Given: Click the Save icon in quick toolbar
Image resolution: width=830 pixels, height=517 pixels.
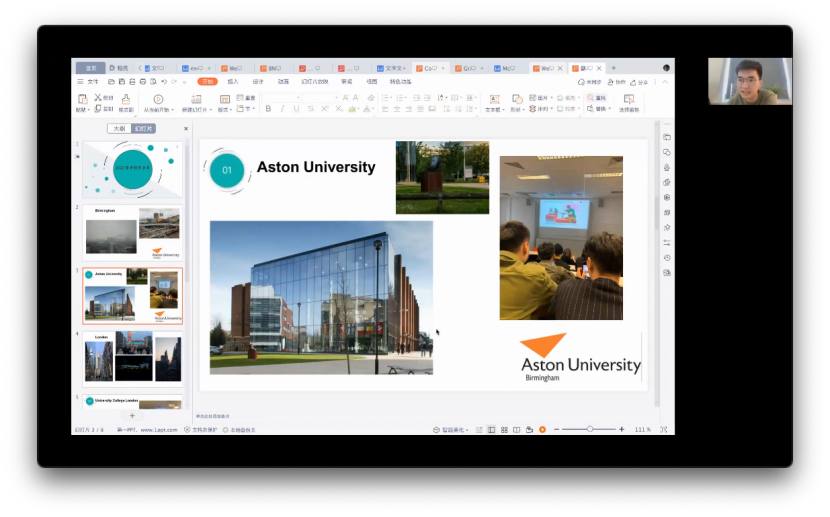Looking at the screenshot, I should tap(122, 82).
